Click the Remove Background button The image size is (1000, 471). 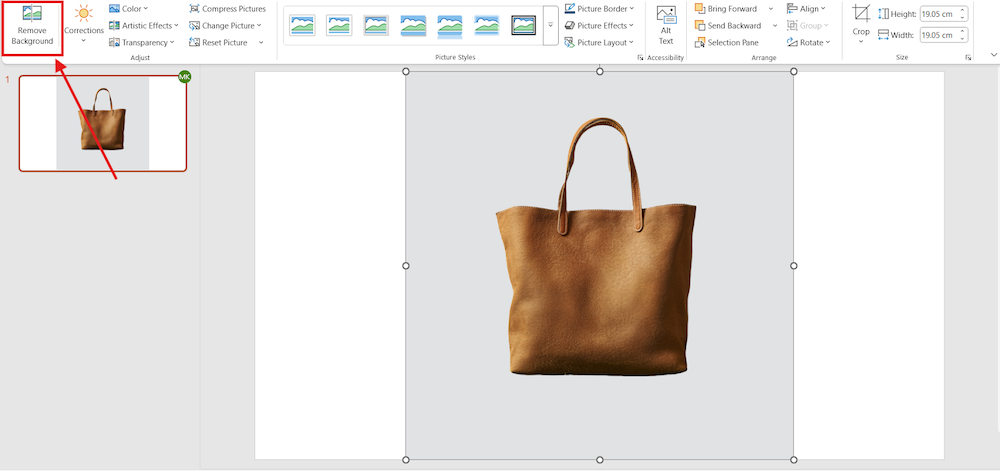coord(32,27)
